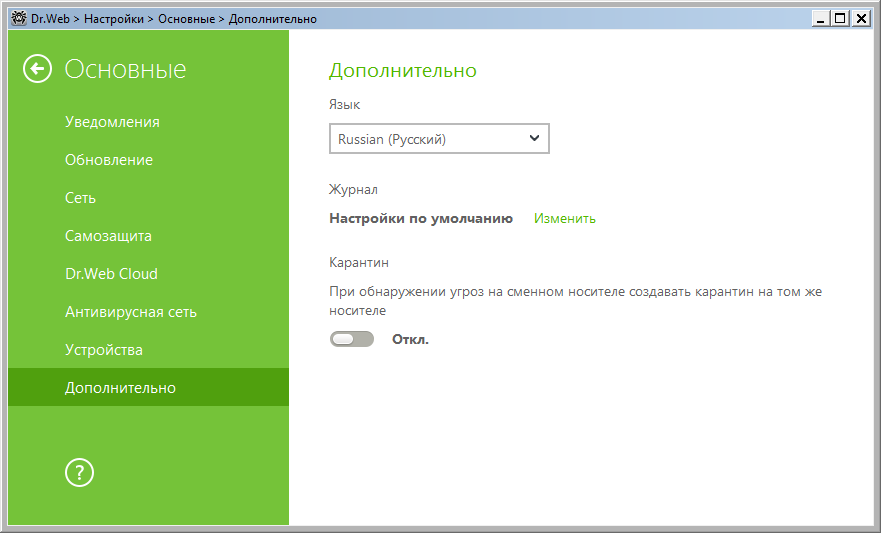Image resolution: width=881 pixels, height=533 pixels.
Task: Open help via the question mark icon
Action: [79, 472]
